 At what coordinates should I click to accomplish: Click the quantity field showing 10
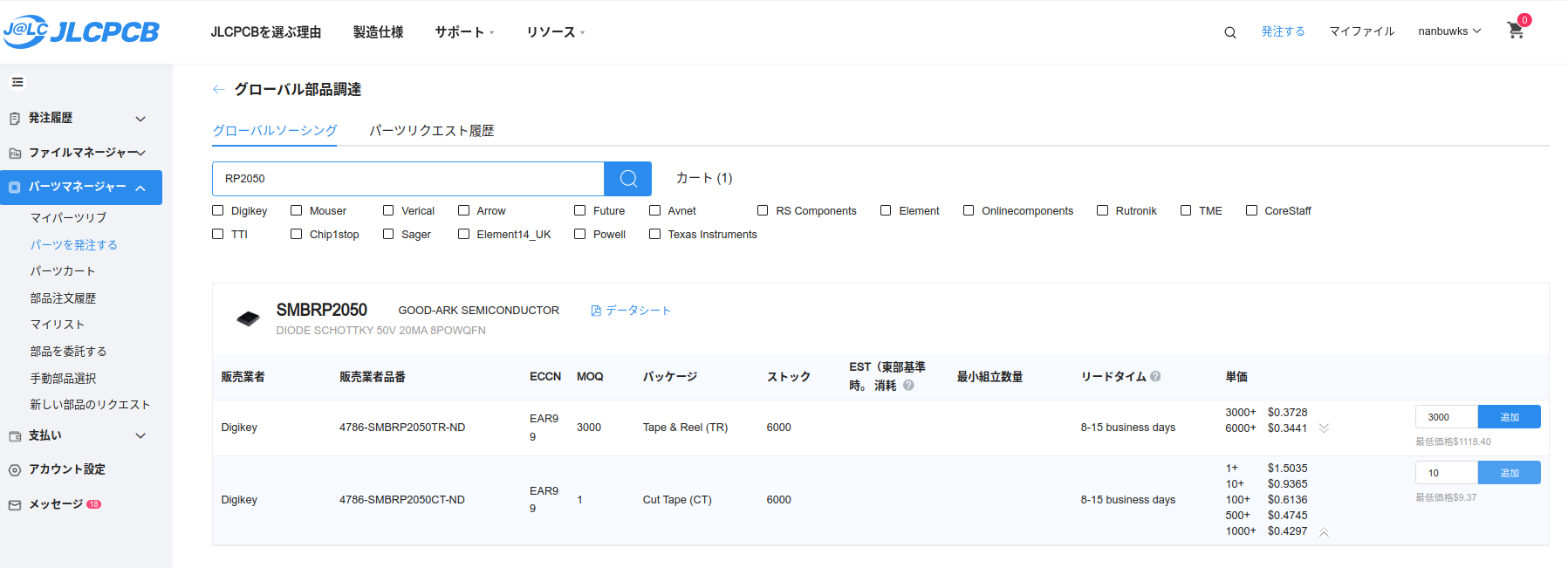click(x=1447, y=473)
